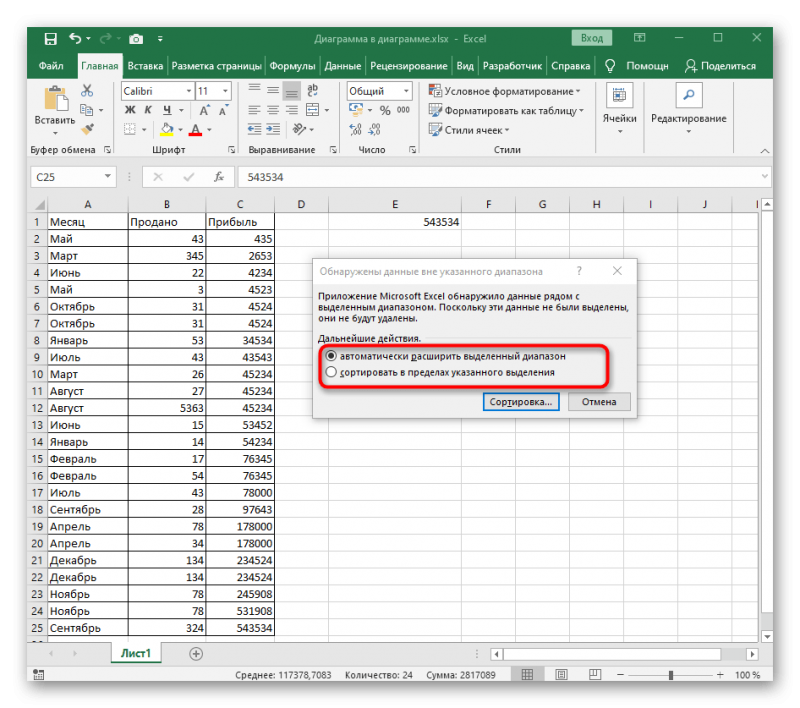
Task: Select the Лист1 sheet tab
Action: click(x=136, y=653)
